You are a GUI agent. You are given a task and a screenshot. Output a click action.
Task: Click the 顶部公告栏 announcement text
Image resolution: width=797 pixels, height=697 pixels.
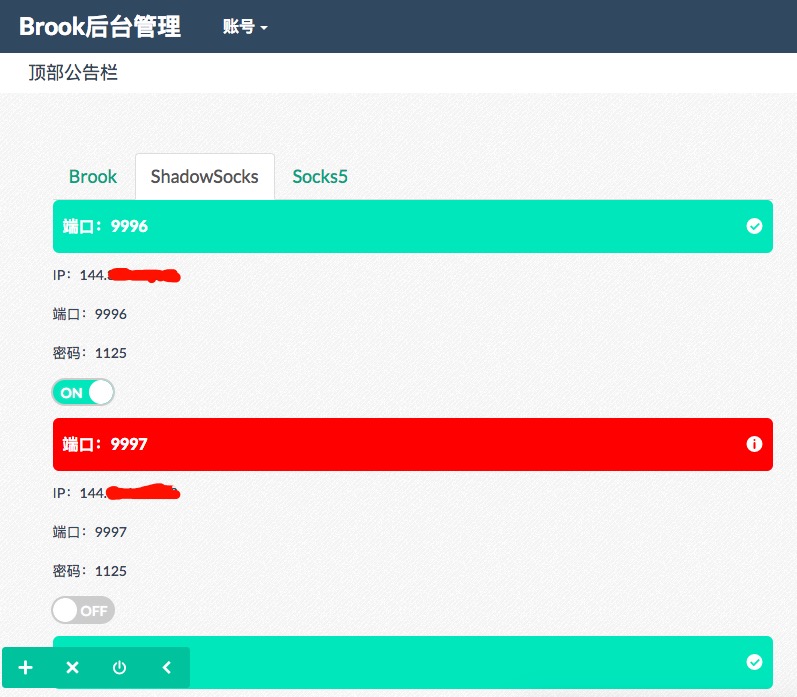pyautogui.click(x=73, y=73)
